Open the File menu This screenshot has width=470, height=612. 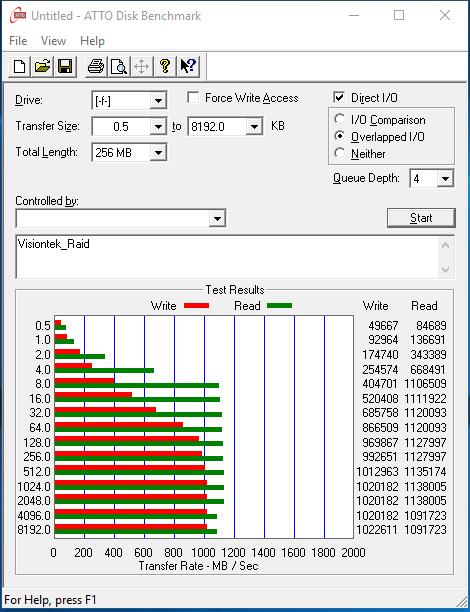(18, 41)
